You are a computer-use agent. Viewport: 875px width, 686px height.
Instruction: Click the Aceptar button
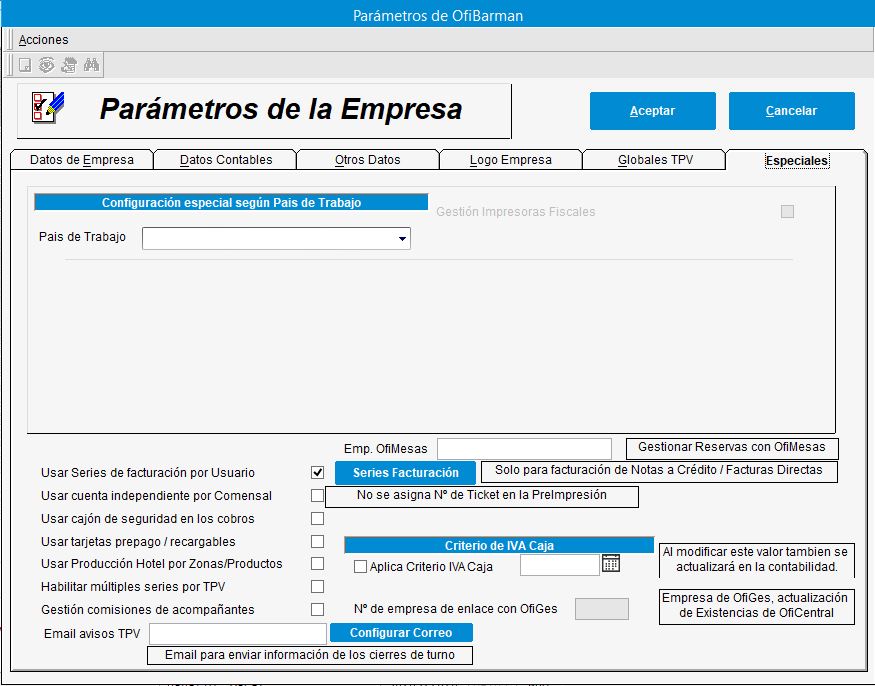pos(652,111)
